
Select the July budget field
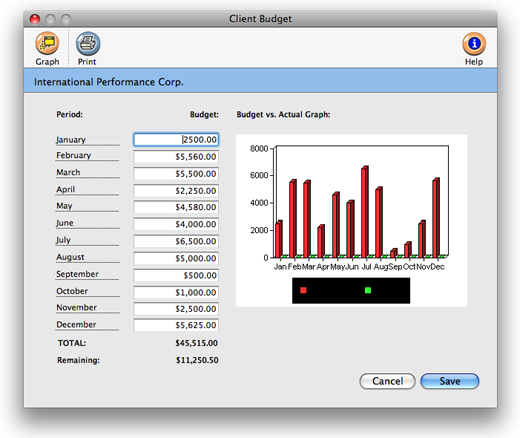pos(176,241)
